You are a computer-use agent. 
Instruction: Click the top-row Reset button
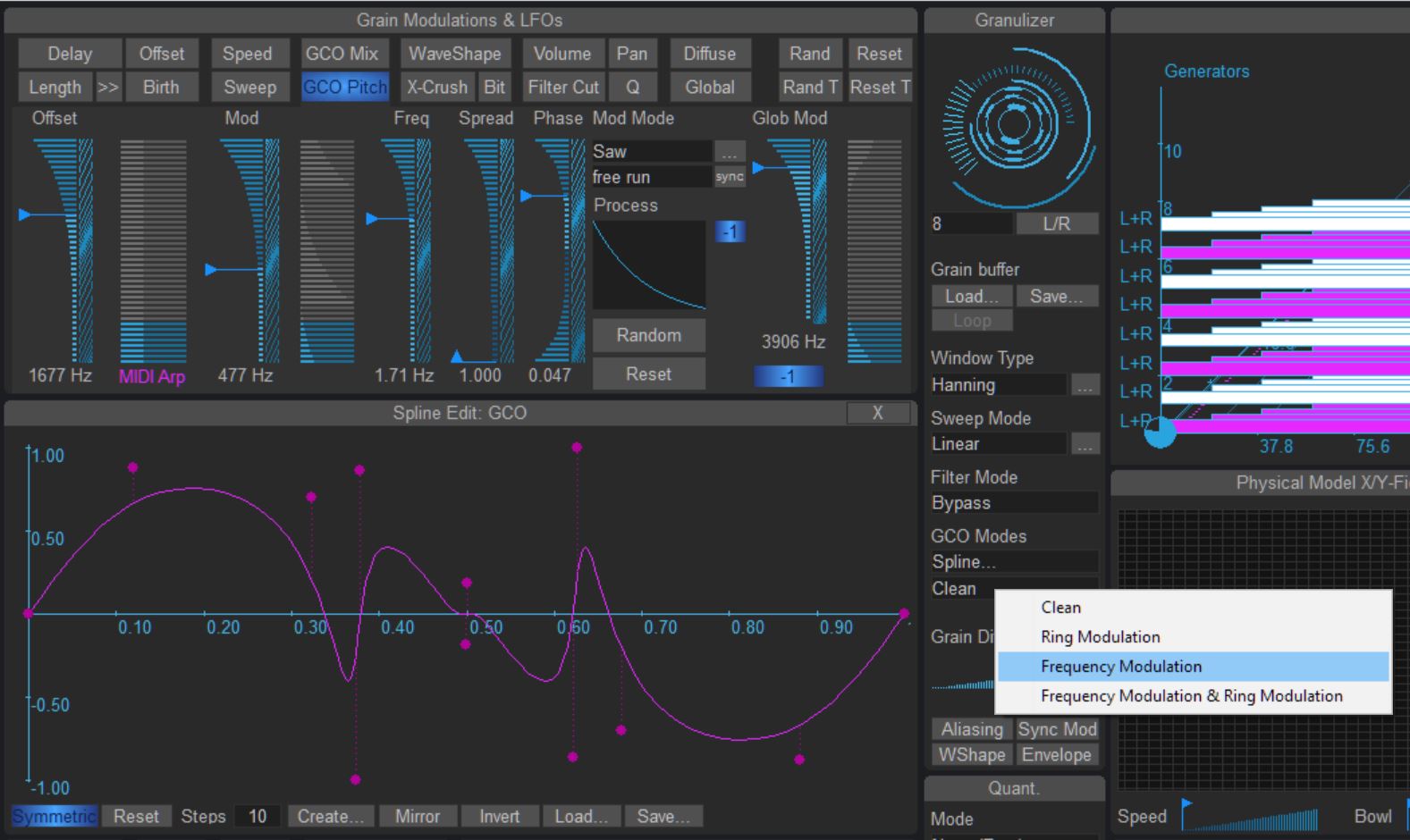pyautogui.click(x=880, y=54)
